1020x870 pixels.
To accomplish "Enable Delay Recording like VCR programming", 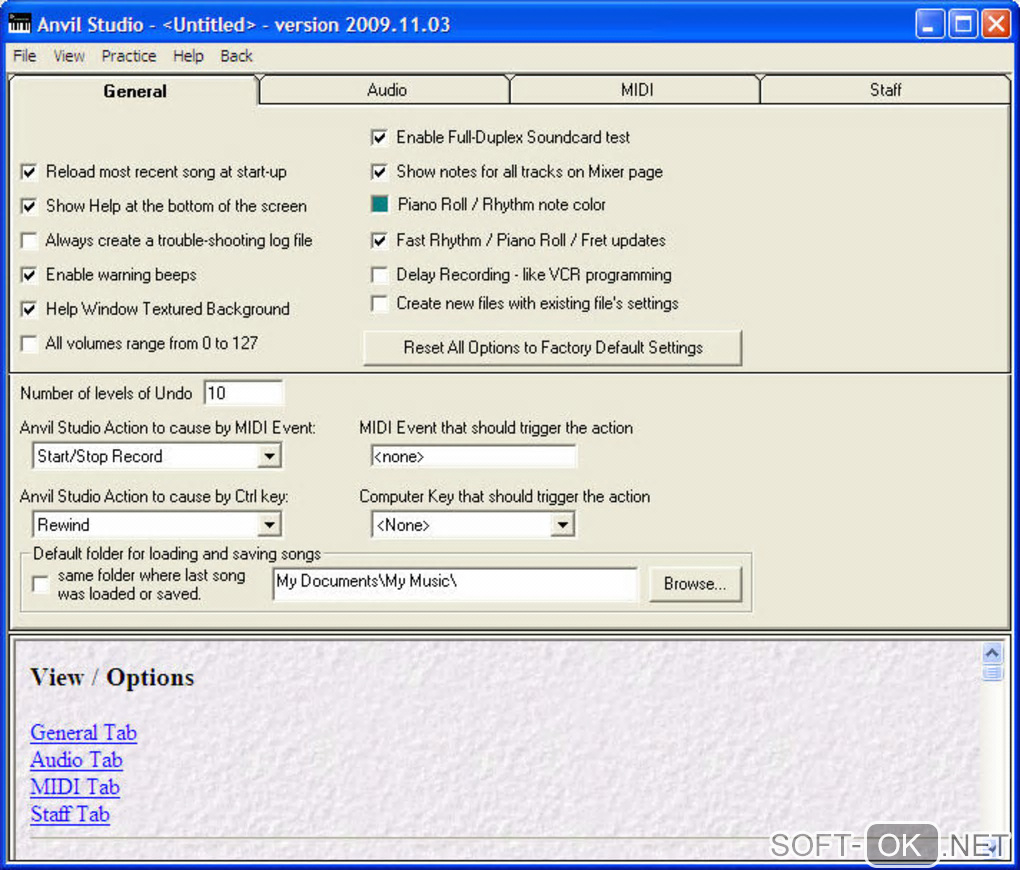I will [x=379, y=275].
